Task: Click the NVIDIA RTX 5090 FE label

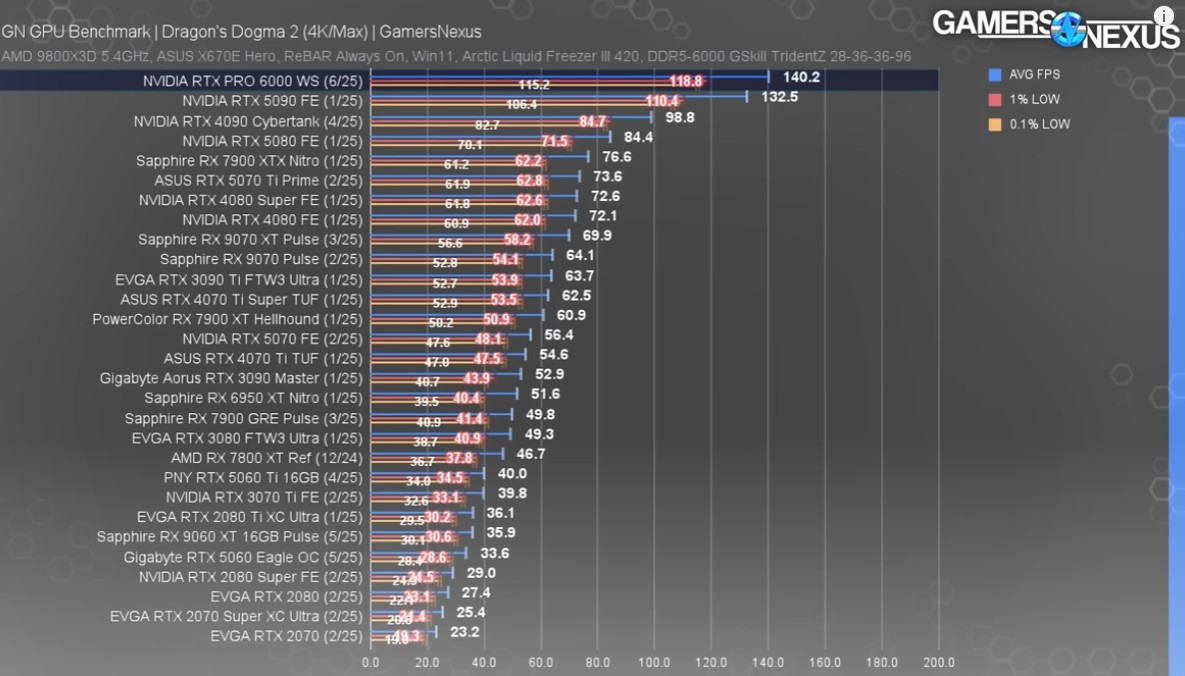Action: click(272, 101)
